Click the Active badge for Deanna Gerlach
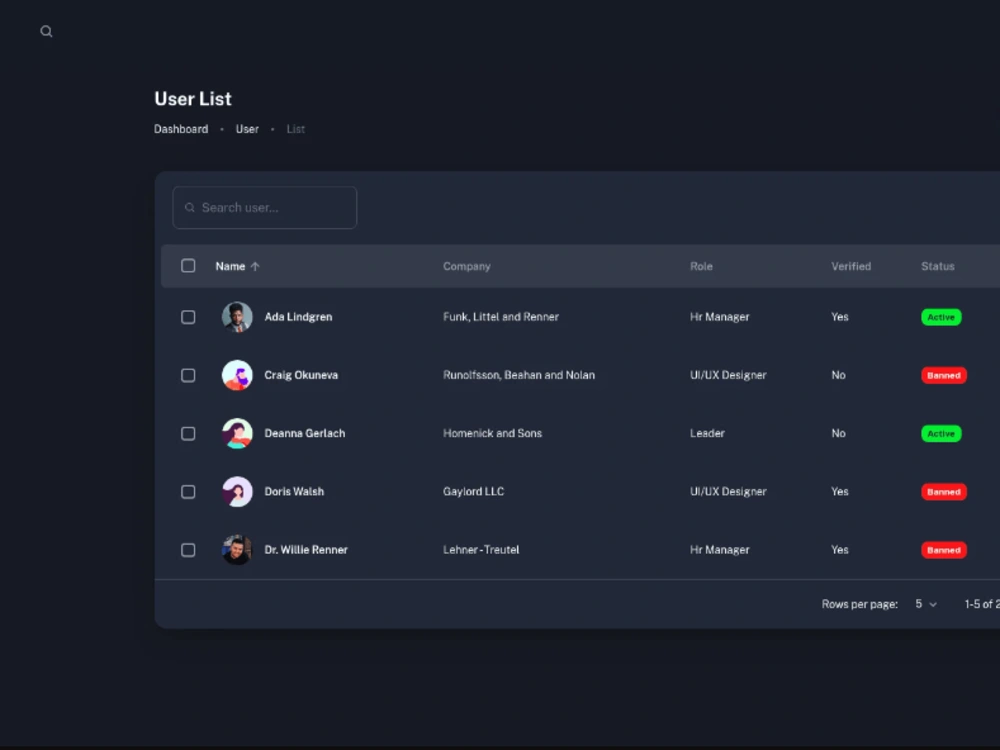 (941, 434)
